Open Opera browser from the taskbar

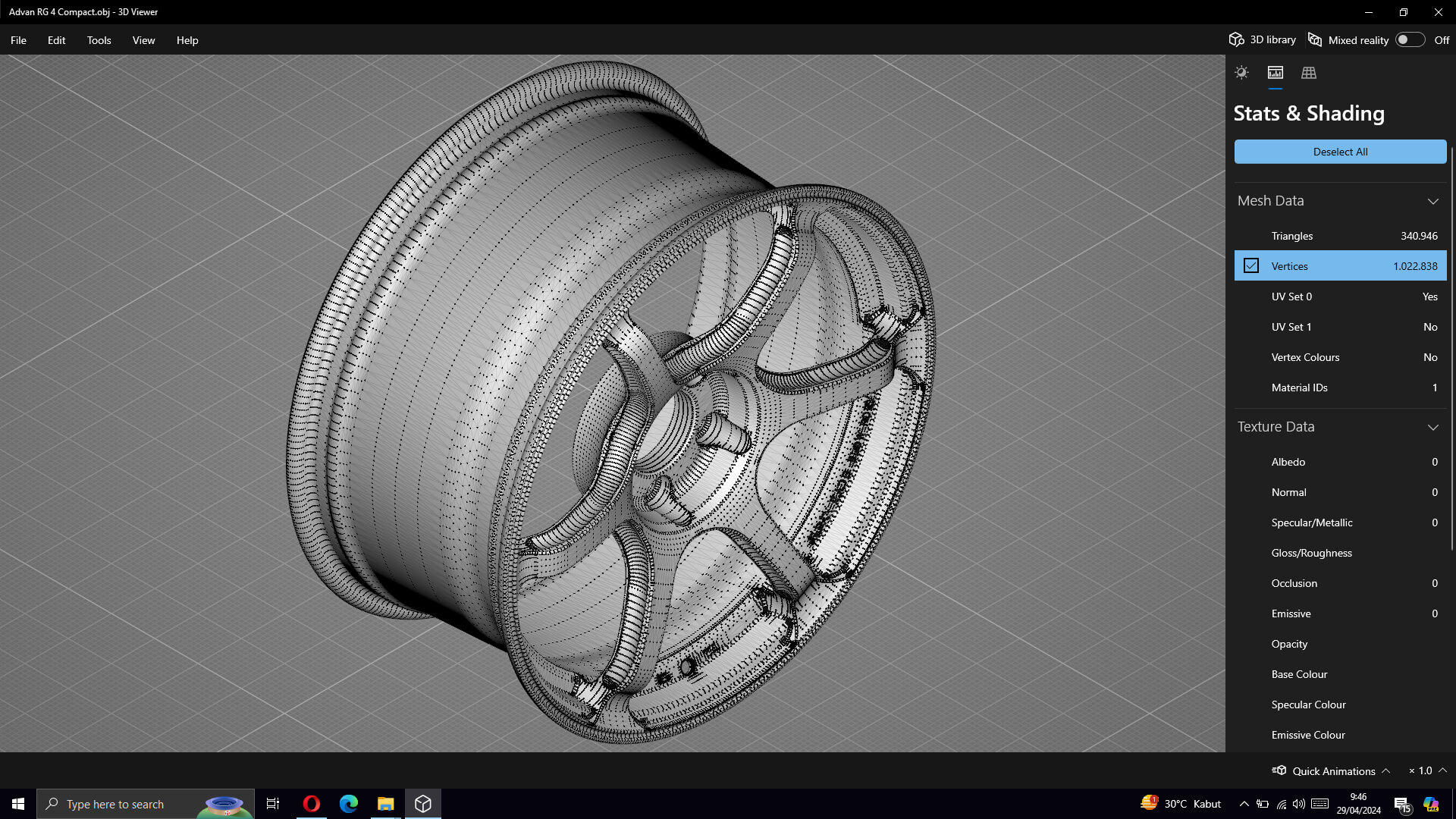[x=311, y=804]
